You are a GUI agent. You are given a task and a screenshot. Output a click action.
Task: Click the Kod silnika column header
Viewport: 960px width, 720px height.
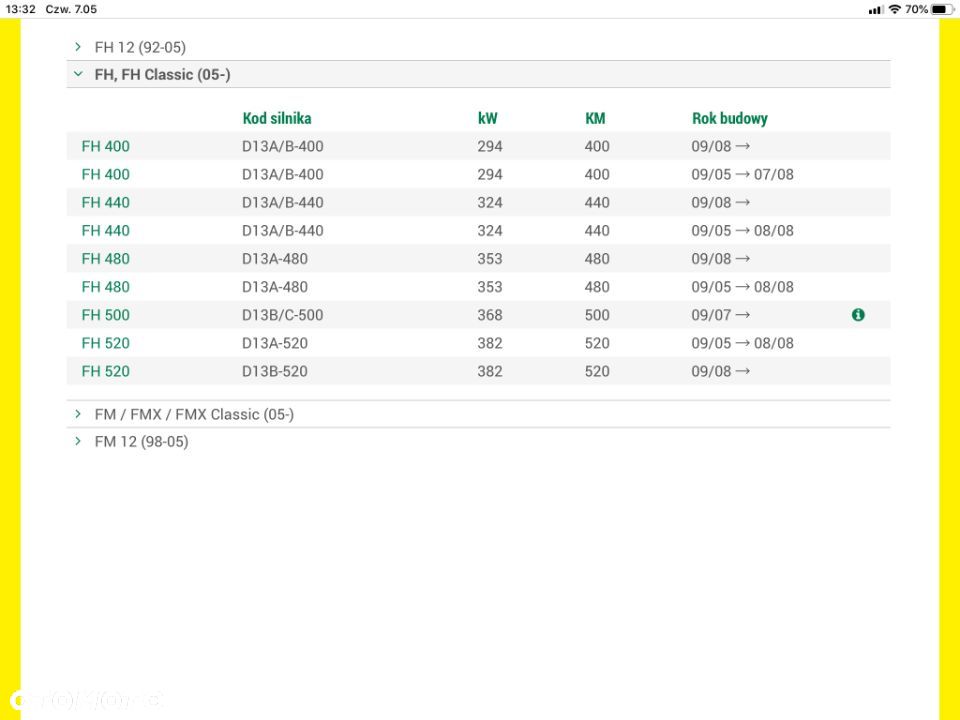click(x=277, y=118)
